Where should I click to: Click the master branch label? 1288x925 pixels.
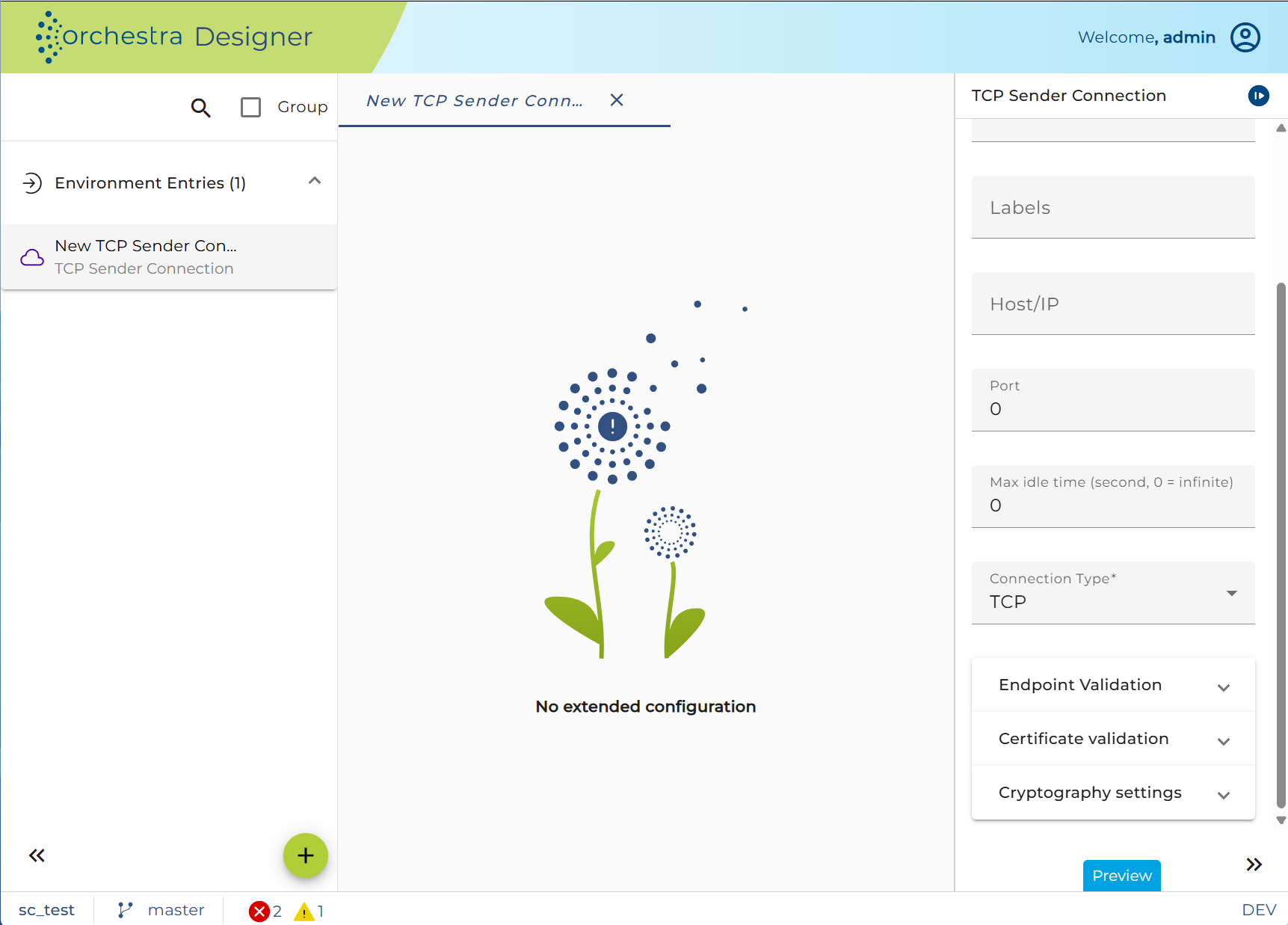(x=176, y=910)
